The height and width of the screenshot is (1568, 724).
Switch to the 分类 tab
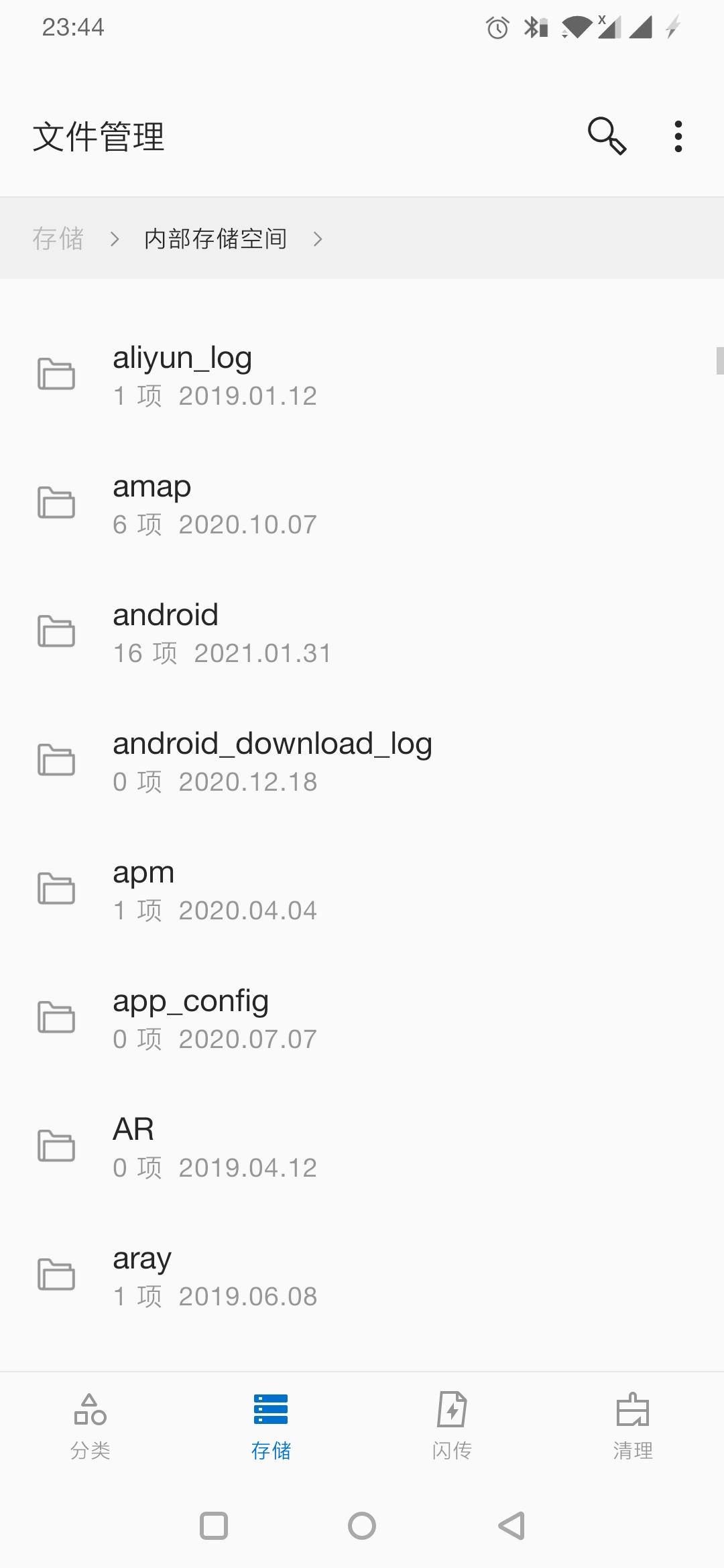pyautogui.click(x=90, y=1427)
